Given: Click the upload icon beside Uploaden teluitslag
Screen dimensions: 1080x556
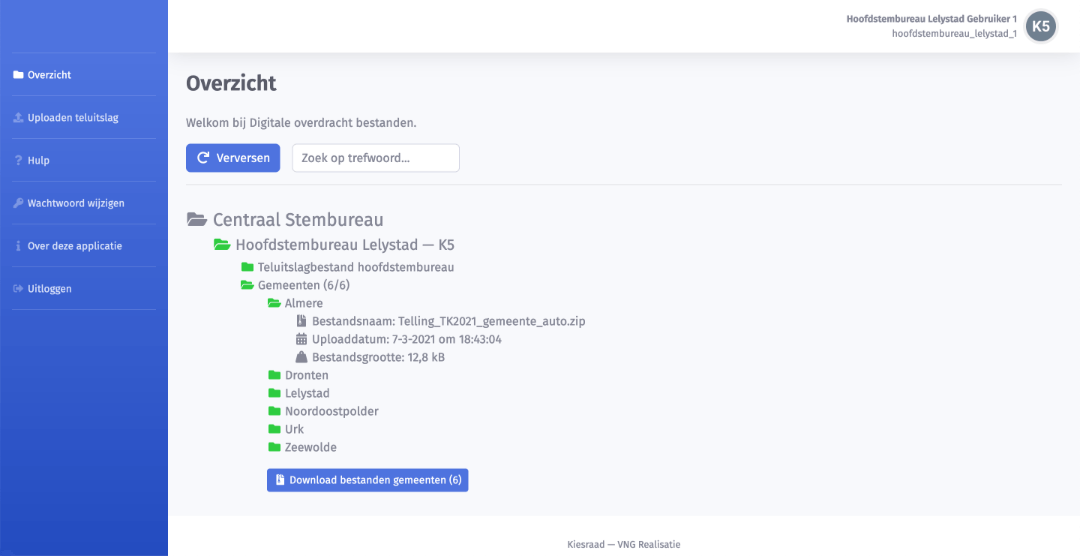Looking at the screenshot, I should click(x=18, y=118).
